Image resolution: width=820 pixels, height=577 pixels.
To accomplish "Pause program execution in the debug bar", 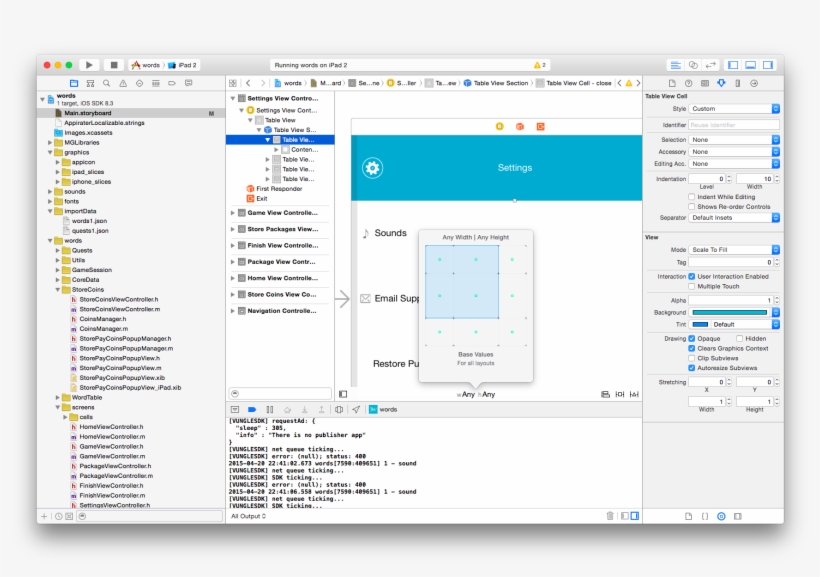I will [x=270, y=409].
